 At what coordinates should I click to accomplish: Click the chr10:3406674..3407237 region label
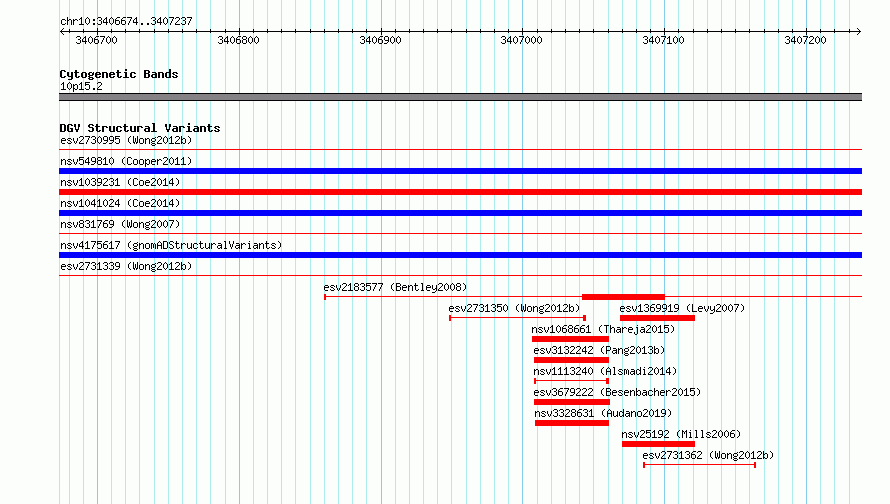(126, 21)
